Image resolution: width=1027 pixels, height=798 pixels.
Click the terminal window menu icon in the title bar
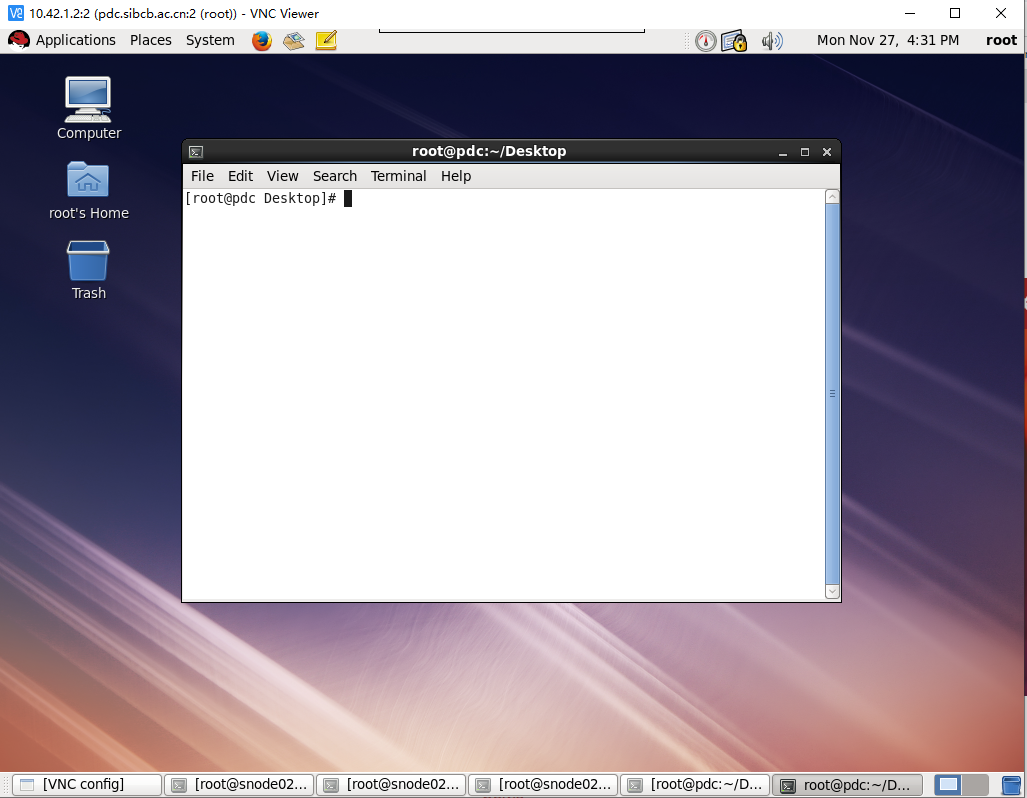pyautogui.click(x=196, y=152)
